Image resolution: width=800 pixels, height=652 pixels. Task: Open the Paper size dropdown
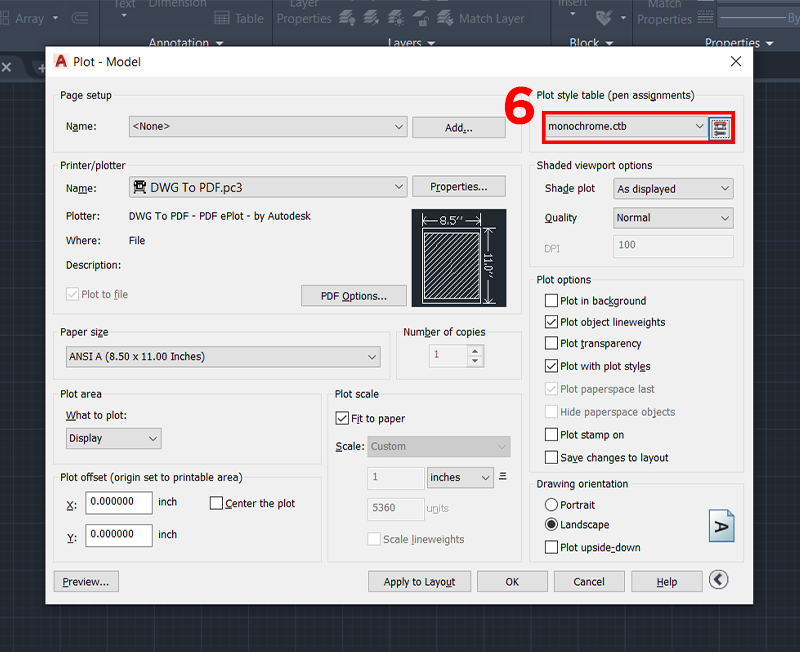(x=220, y=356)
